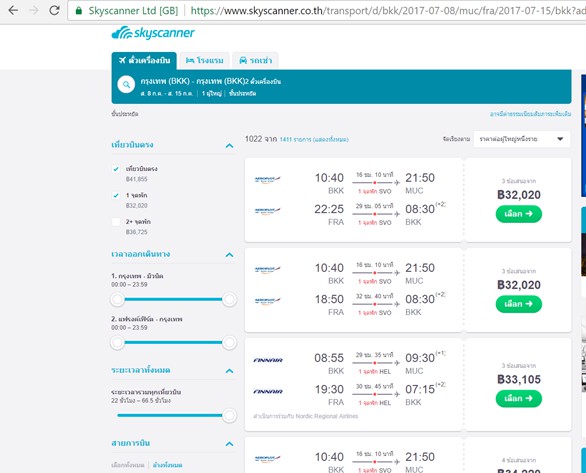Viewport: 586px width, 473px height.
Task: Select the first ฿32,020 flight with the green button
Action: [519, 214]
